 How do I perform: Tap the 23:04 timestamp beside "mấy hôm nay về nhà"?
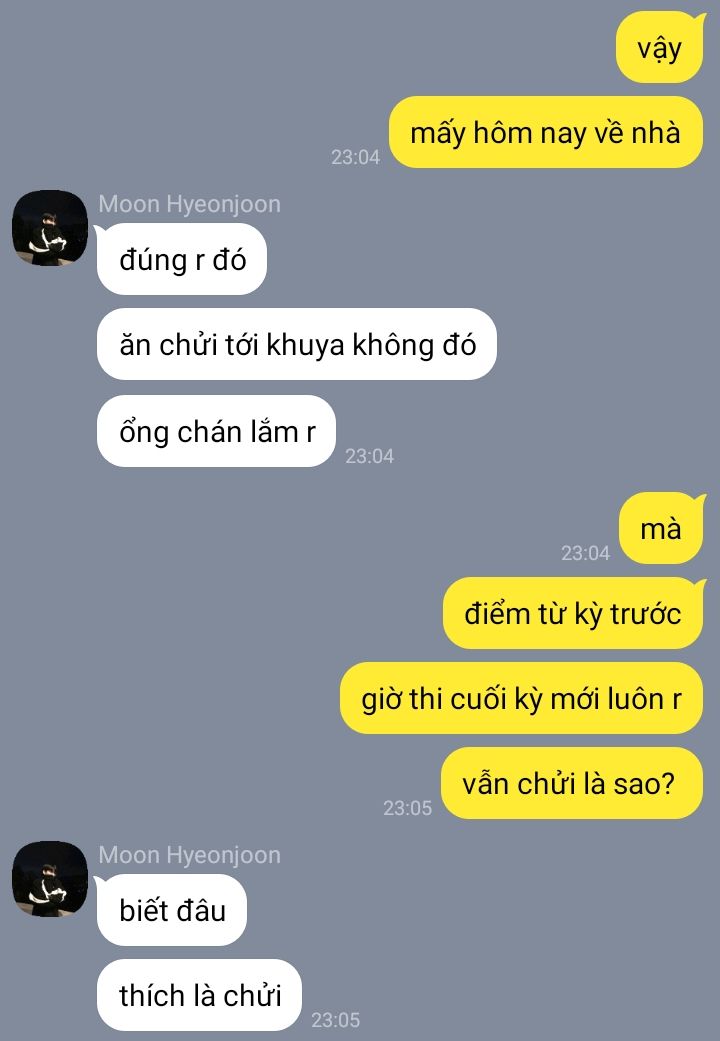click(355, 157)
